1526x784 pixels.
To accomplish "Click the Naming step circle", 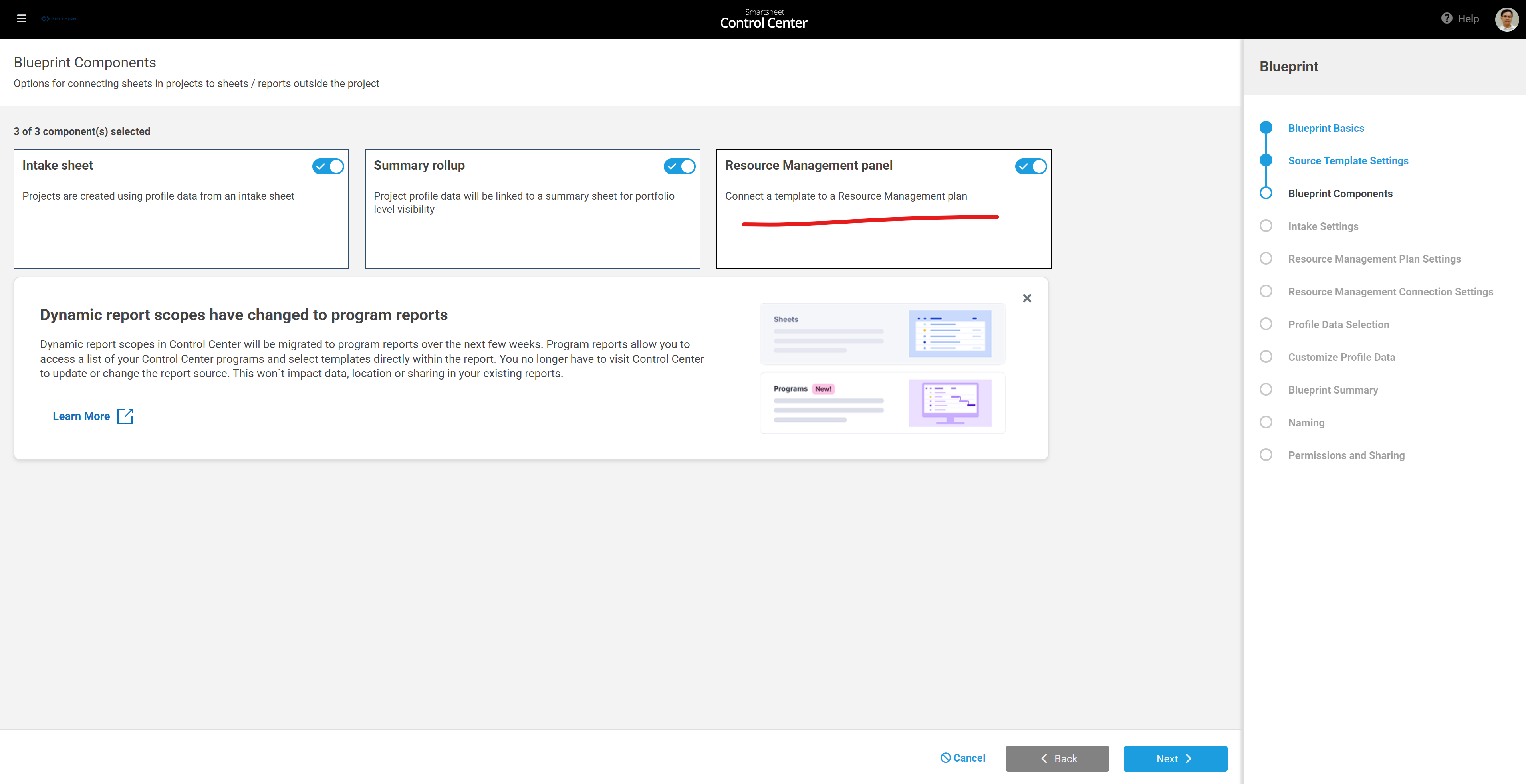I will click(1266, 422).
